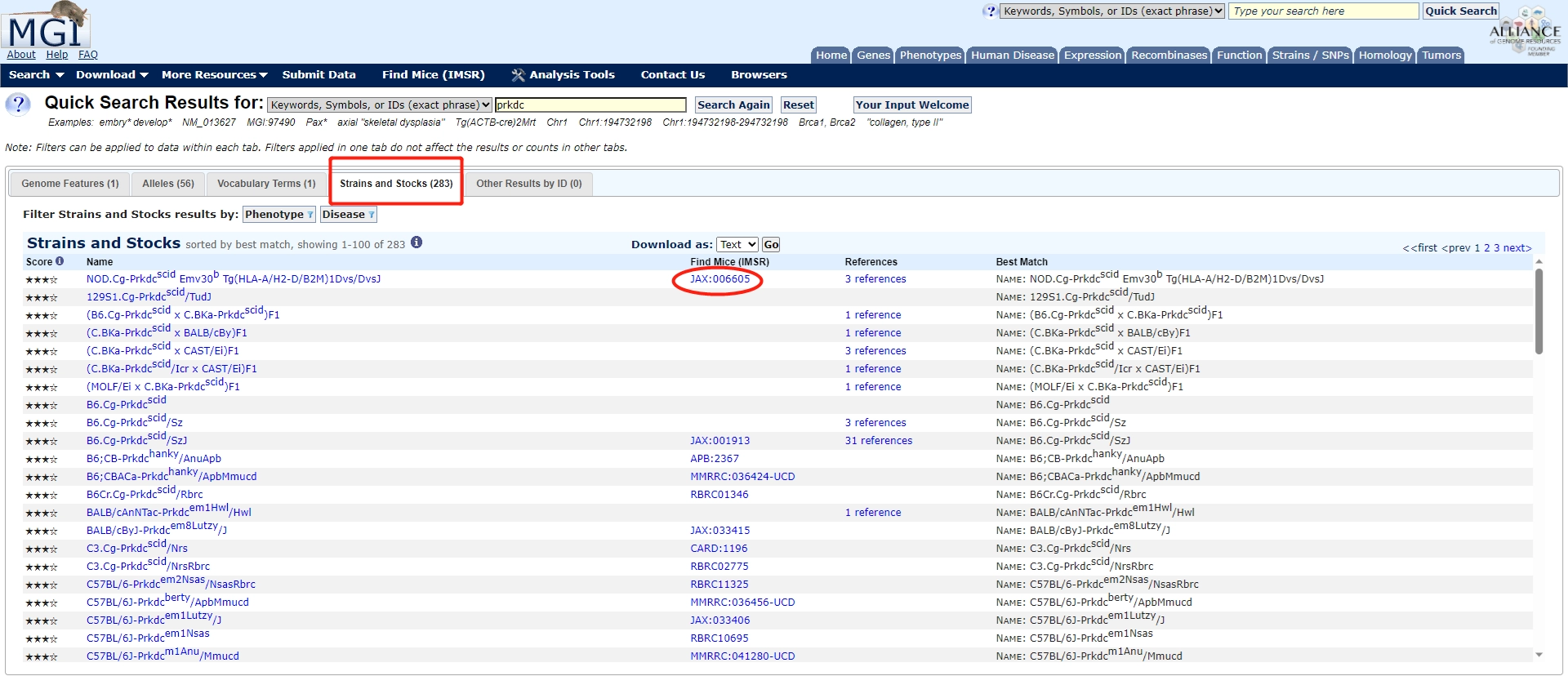Click the info icon after 'showing 1-100 of 283'

tap(416, 242)
